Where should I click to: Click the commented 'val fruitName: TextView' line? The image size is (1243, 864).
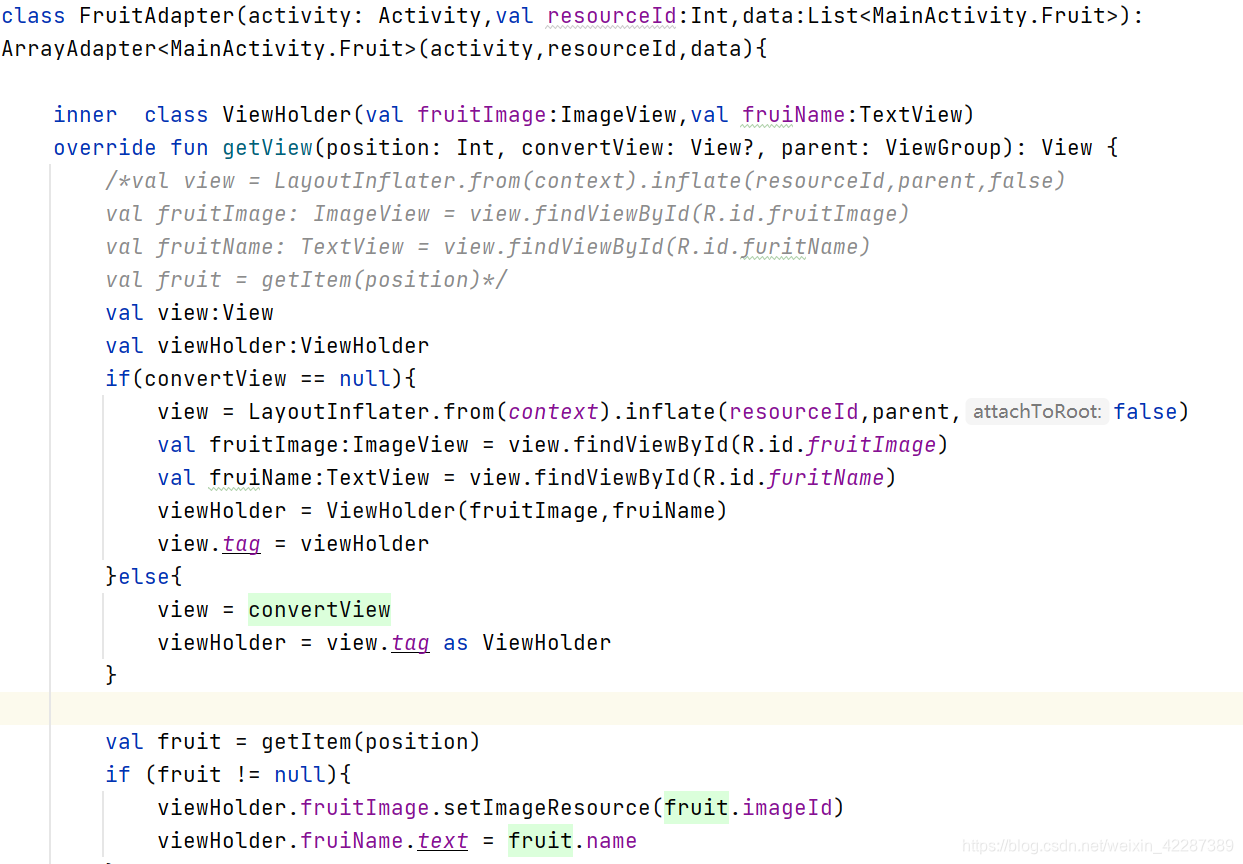[x=488, y=247]
